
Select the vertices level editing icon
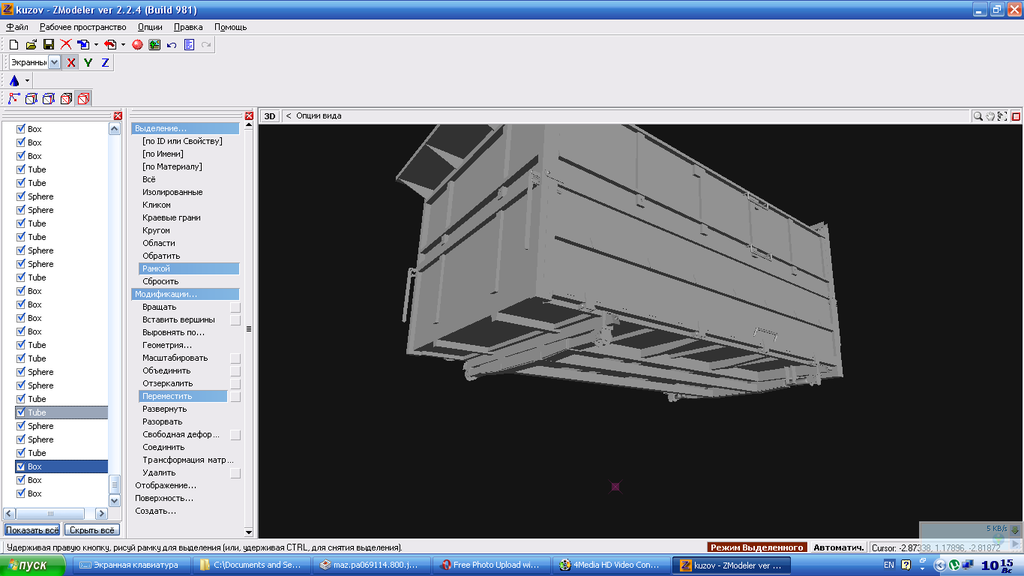[14, 98]
